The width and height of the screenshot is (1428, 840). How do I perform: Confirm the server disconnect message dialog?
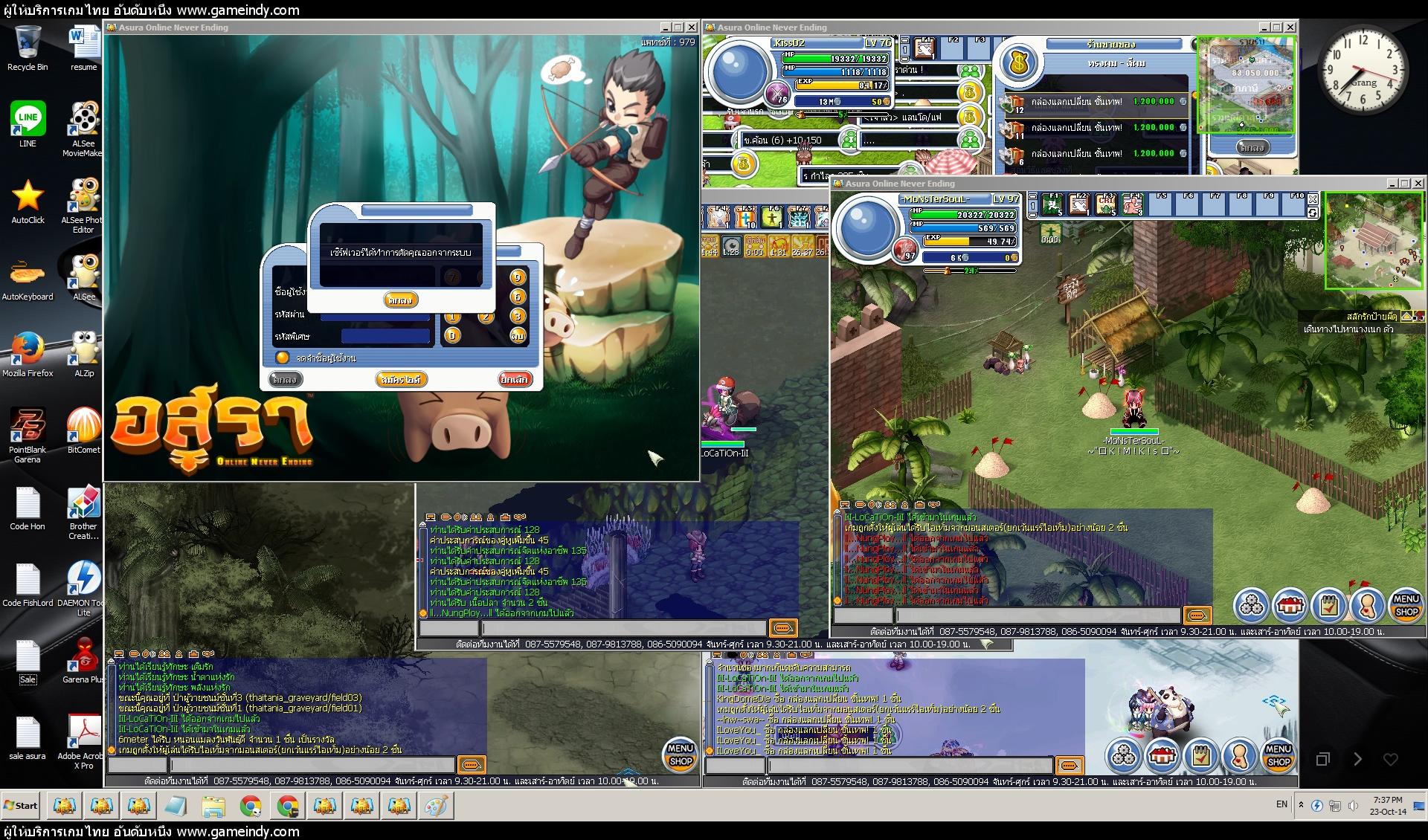400,300
